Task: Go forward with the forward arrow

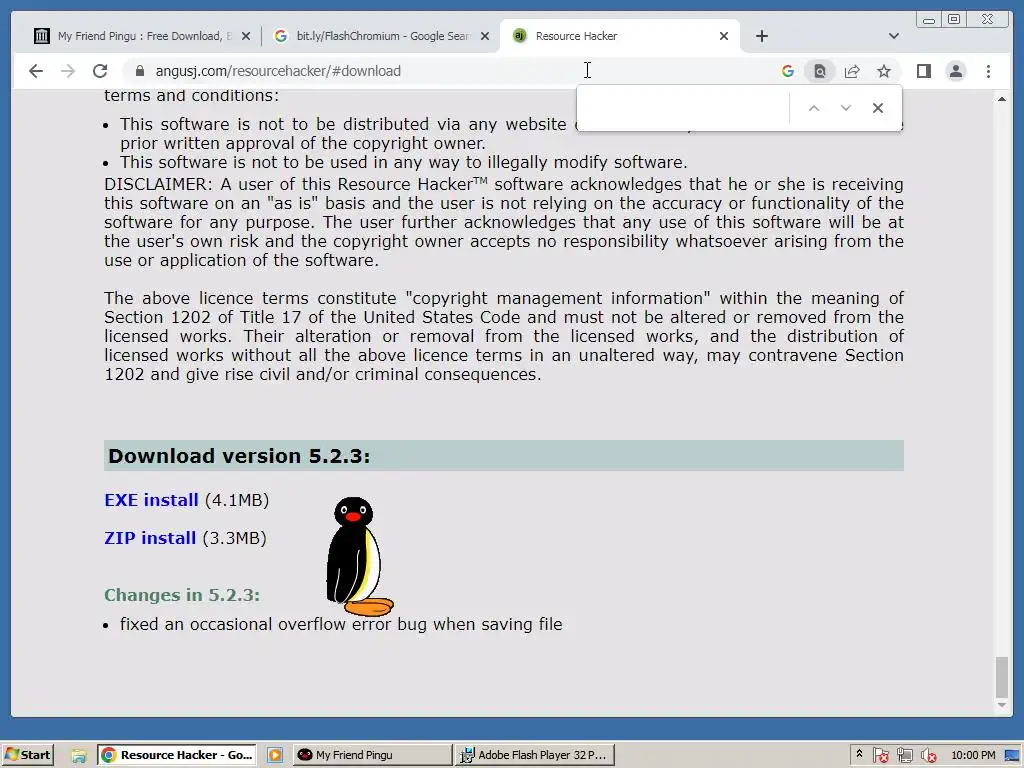Action: tap(68, 71)
